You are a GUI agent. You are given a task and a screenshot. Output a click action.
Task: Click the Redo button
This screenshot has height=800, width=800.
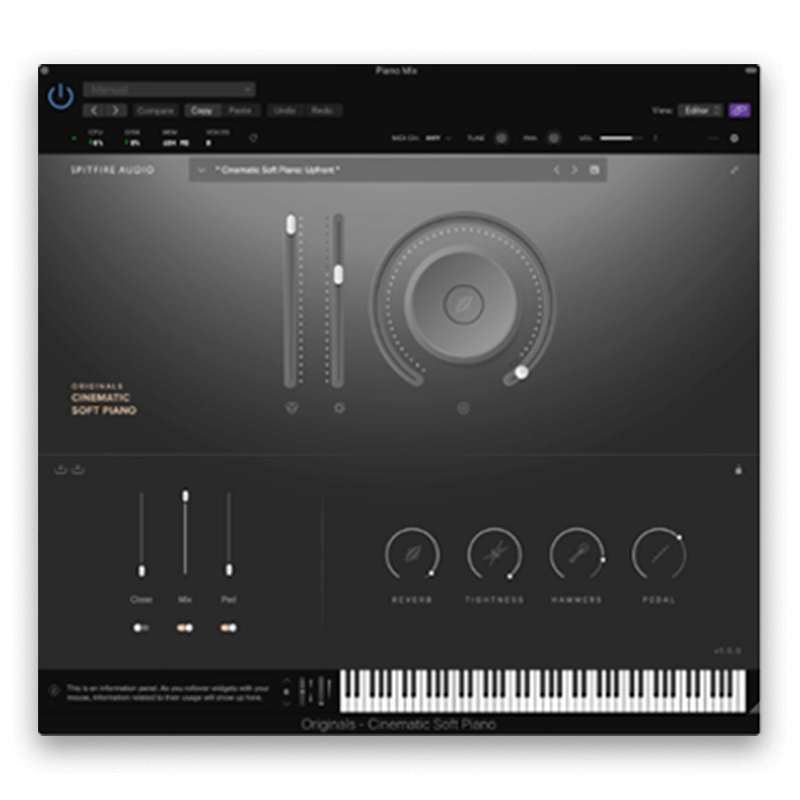(x=322, y=111)
